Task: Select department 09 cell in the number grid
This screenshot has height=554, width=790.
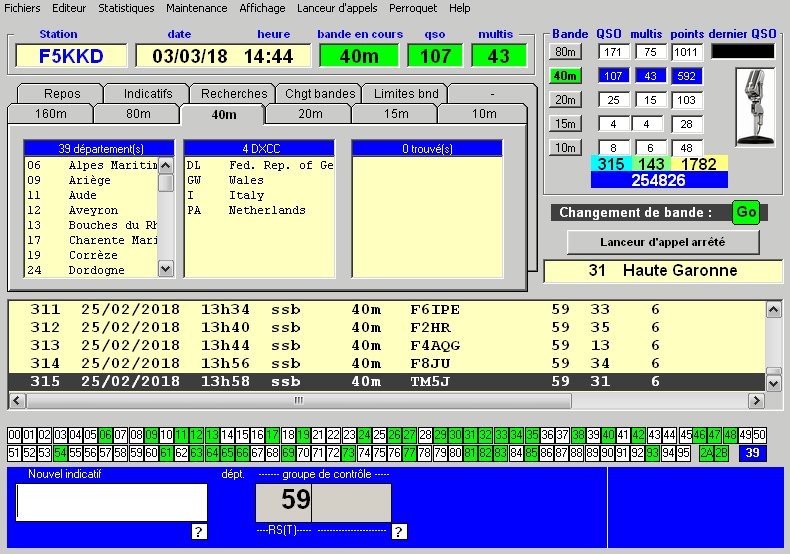Action: [151, 435]
